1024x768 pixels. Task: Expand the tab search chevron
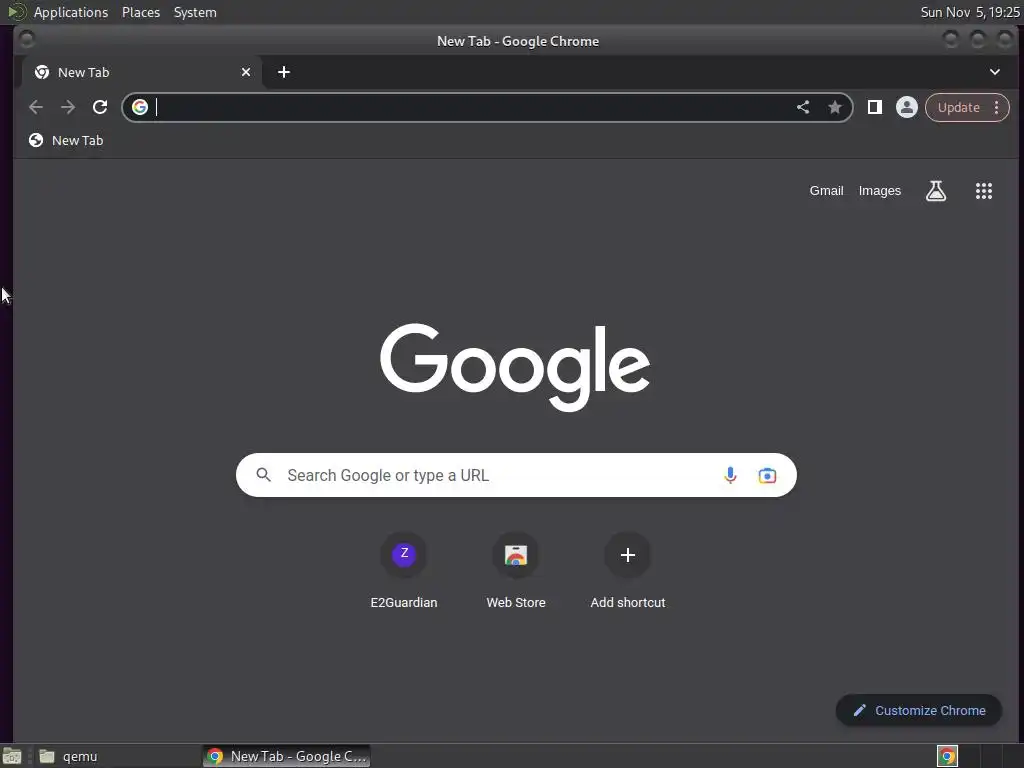995,72
